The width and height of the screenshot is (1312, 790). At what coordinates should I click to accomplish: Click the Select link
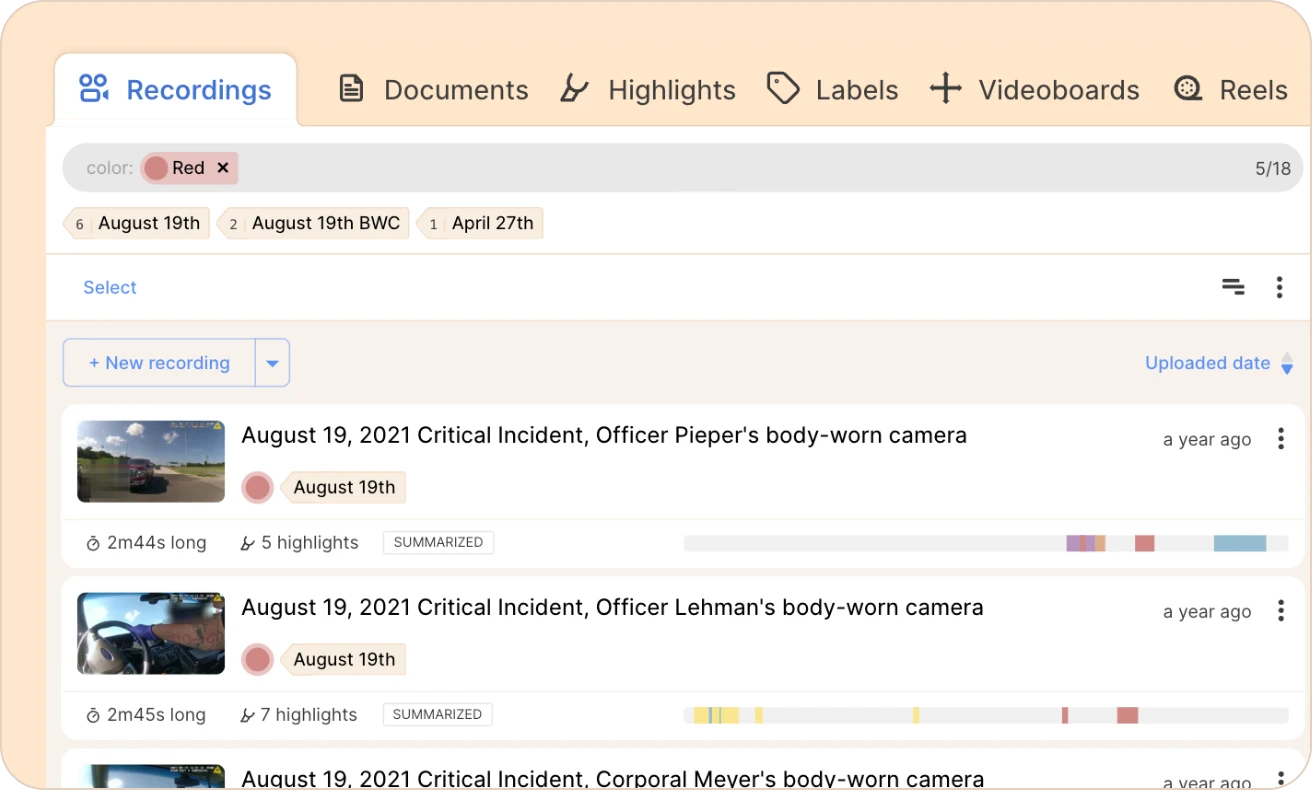pyautogui.click(x=110, y=288)
